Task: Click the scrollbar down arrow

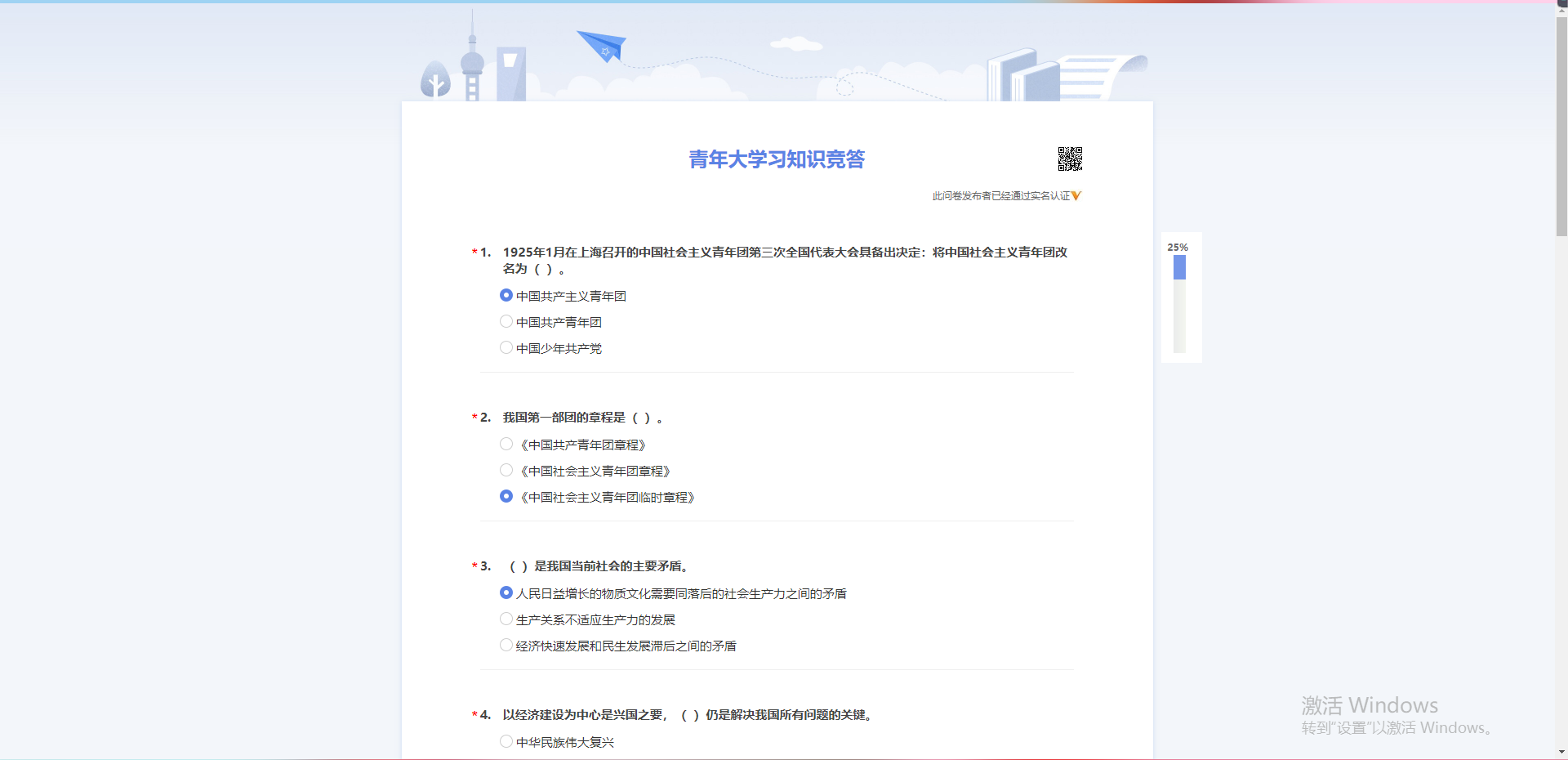Action: [1561, 753]
